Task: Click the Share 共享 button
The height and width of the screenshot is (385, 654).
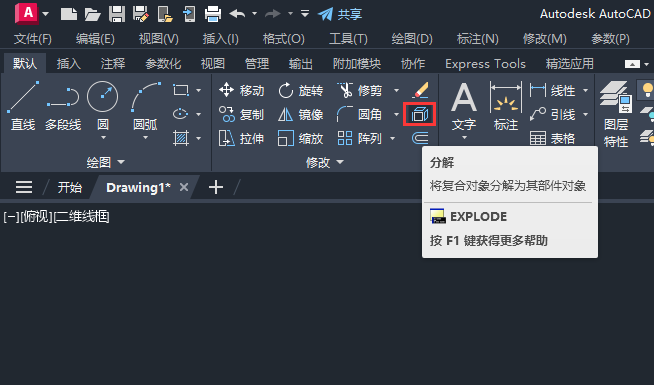Action: click(340, 15)
